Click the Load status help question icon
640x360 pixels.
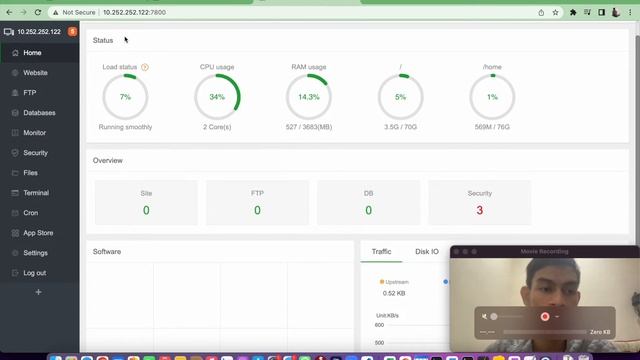click(x=144, y=67)
